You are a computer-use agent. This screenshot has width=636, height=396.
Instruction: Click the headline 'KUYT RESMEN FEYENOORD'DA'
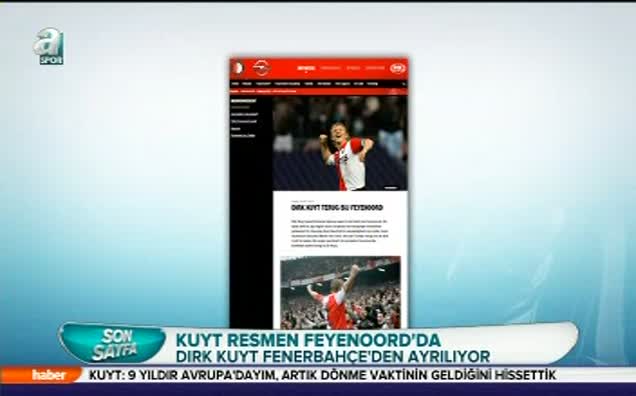point(308,340)
